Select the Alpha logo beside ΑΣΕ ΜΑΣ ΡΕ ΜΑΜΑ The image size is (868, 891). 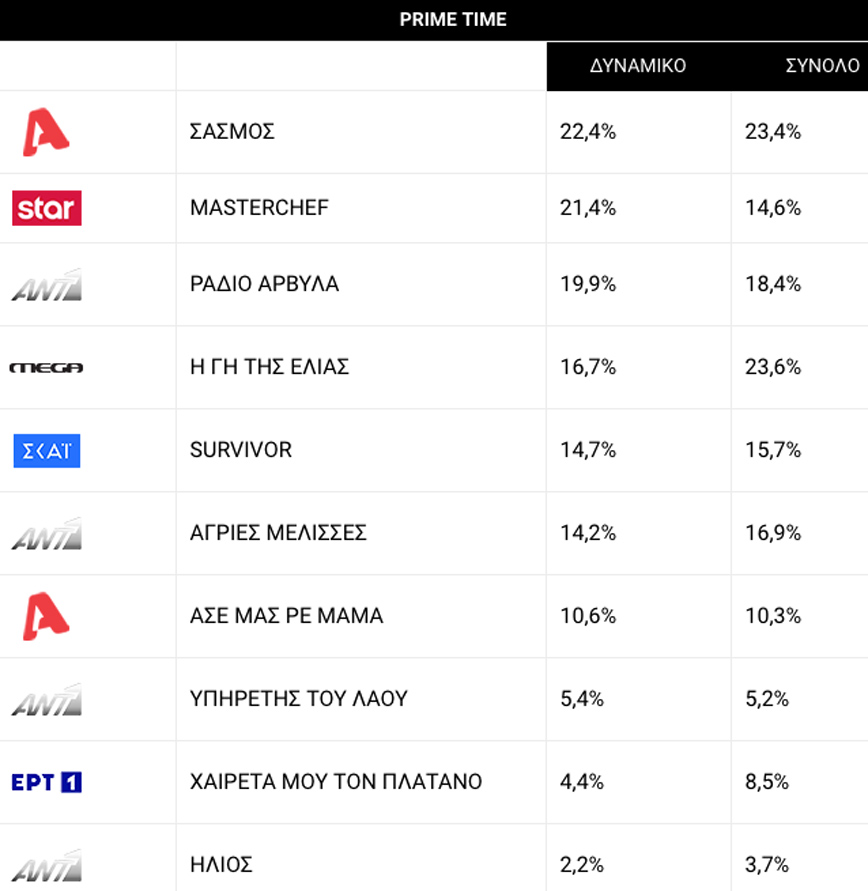pyautogui.click(x=46, y=616)
